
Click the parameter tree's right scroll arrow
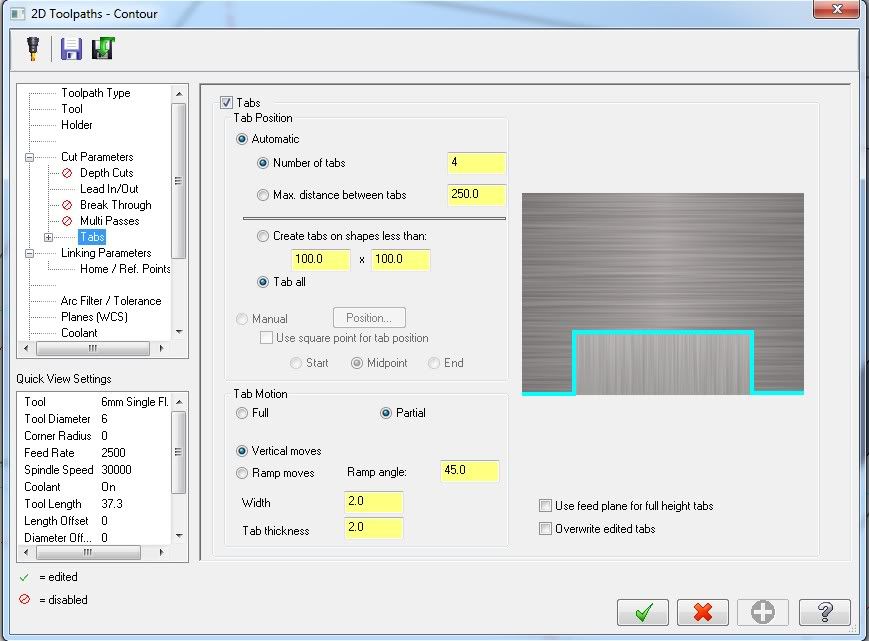click(x=161, y=348)
